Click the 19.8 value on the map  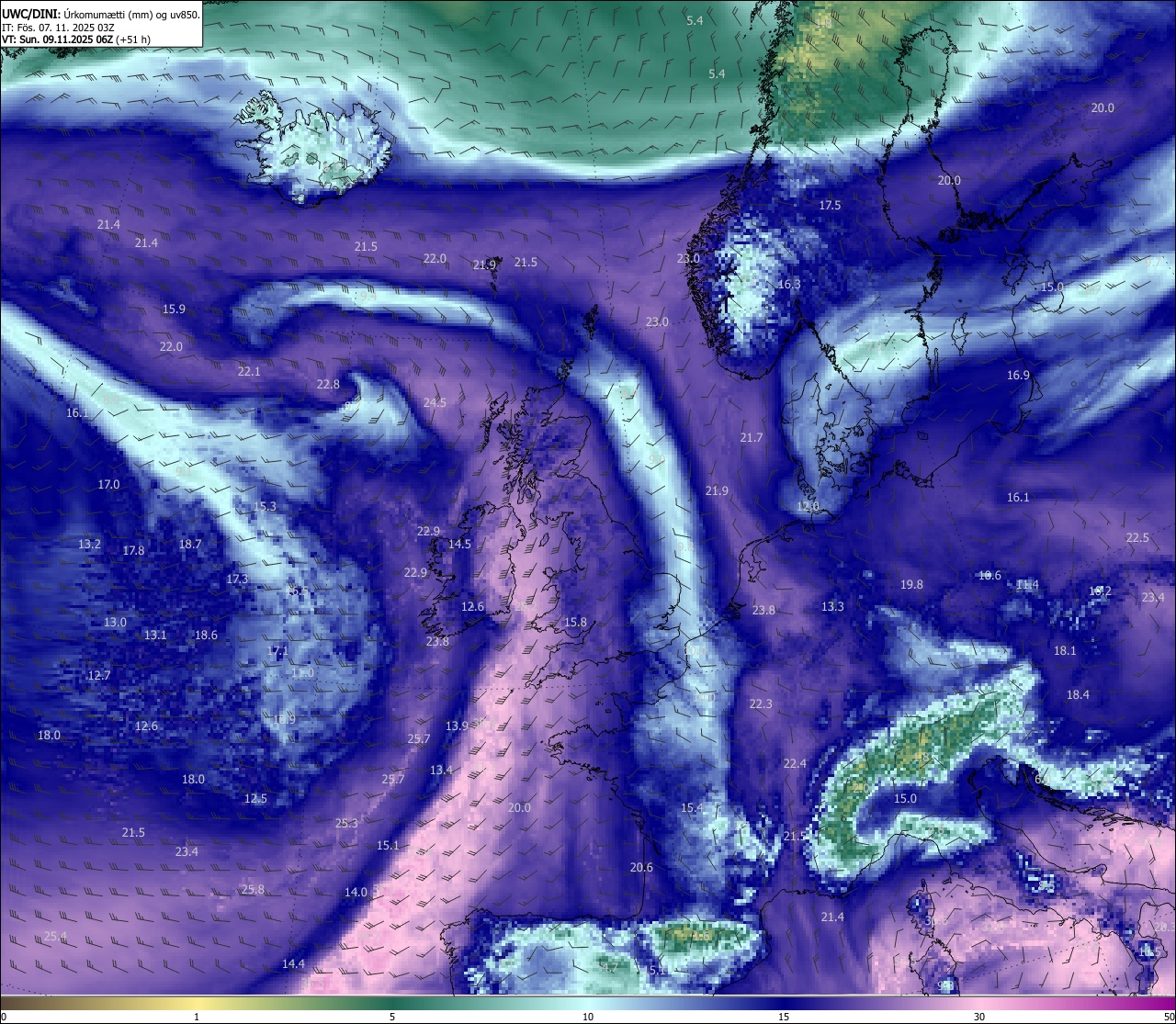(911, 585)
